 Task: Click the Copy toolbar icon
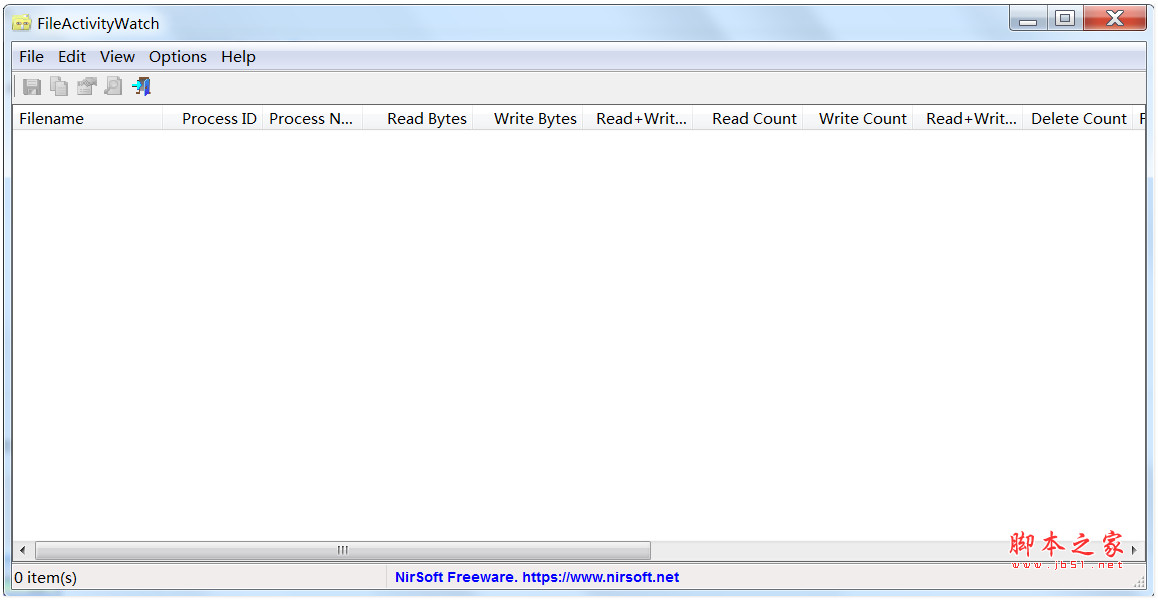pos(58,86)
